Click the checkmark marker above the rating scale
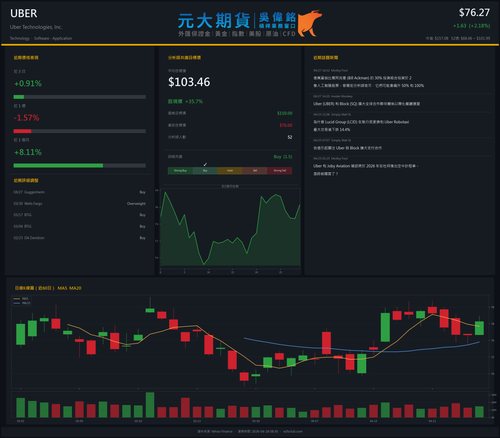The width and height of the screenshot is (500, 438). [205, 165]
